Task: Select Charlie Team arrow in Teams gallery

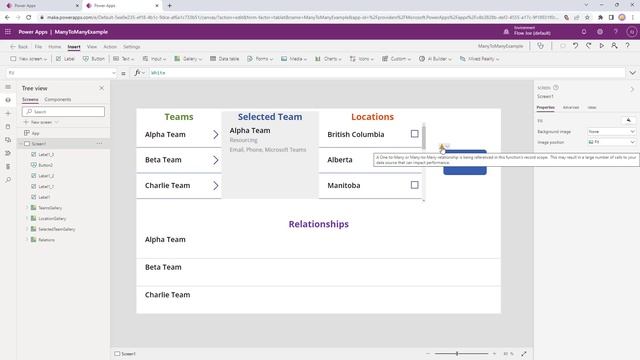Action: tap(216, 185)
